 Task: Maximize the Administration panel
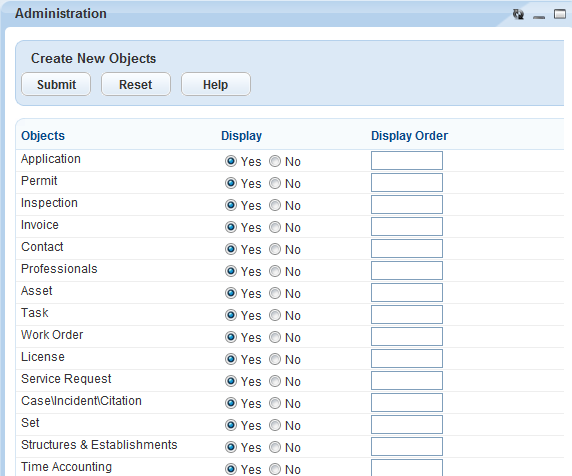tap(560, 14)
